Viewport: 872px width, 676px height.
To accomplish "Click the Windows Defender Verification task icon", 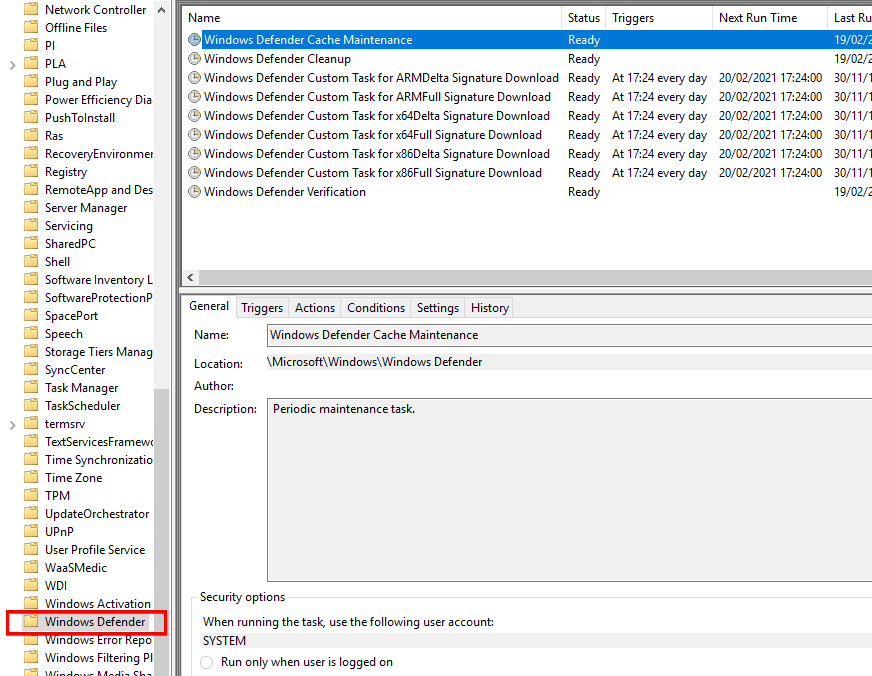I will point(194,191).
